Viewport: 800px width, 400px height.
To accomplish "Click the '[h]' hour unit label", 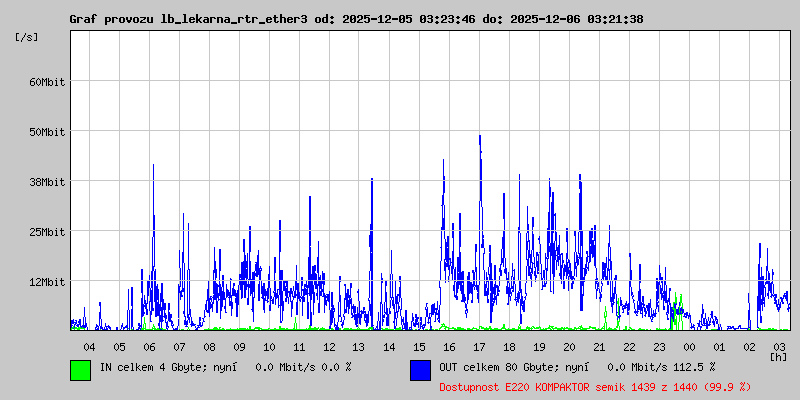I will point(778,357).
